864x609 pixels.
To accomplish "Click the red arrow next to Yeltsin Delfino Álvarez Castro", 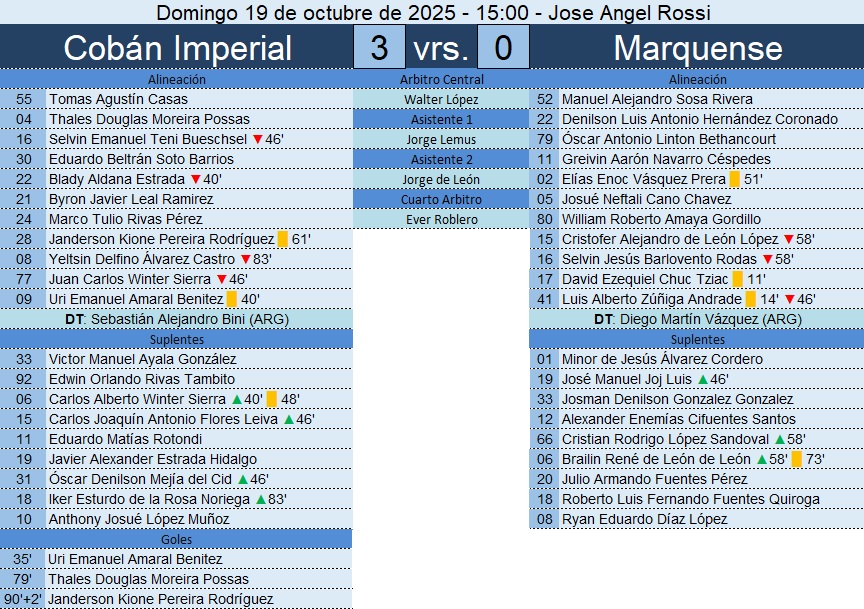I will tap(245, 259).
